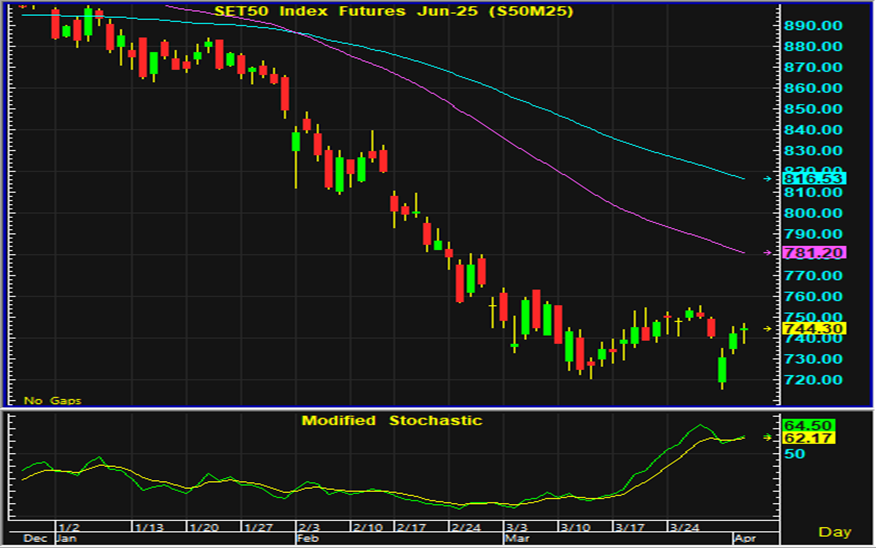This screenshot has height=548, width=876.
Task: Click the green stochastic value 64.50
Action: click(808, 426)
